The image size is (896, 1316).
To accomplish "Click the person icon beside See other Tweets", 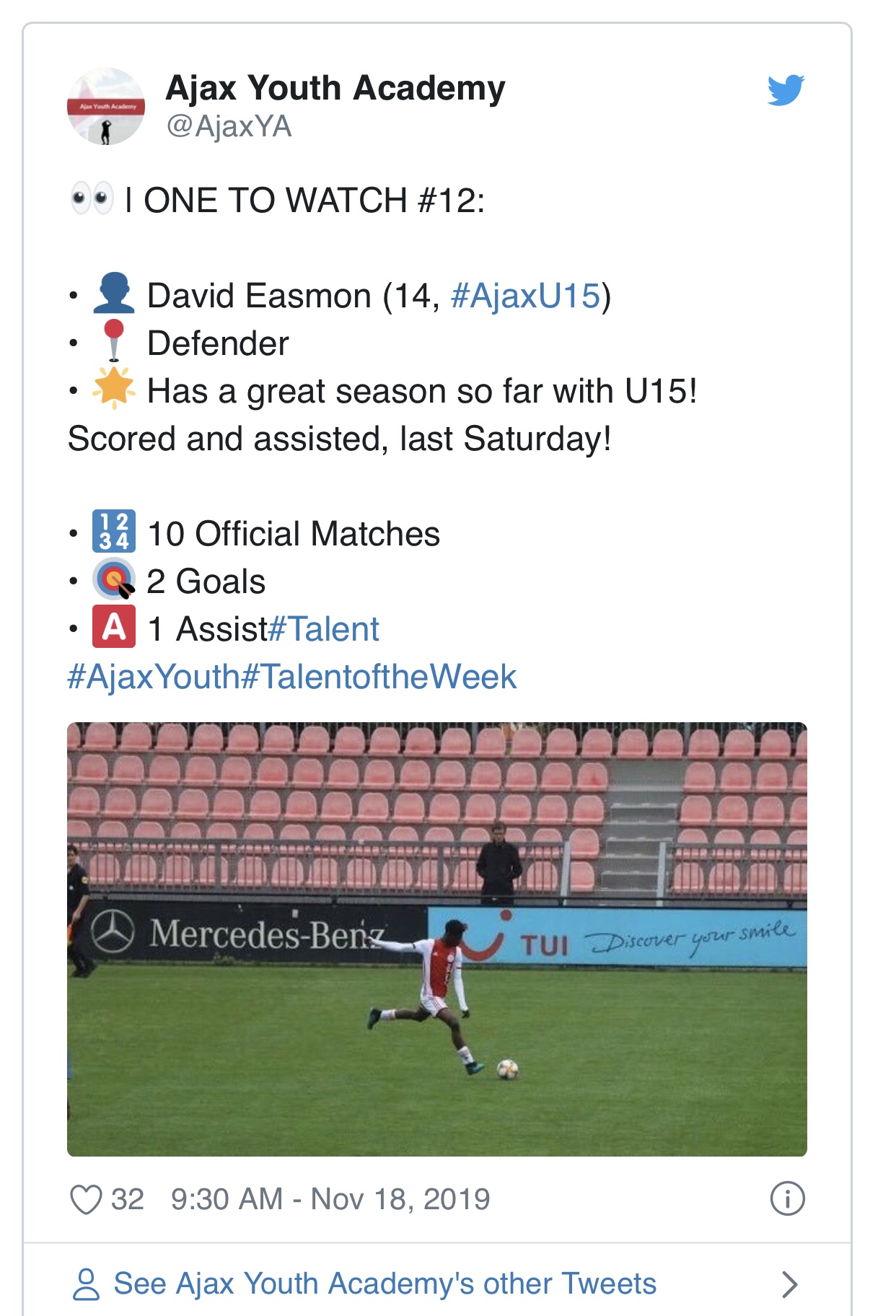I will [87, 1284].
